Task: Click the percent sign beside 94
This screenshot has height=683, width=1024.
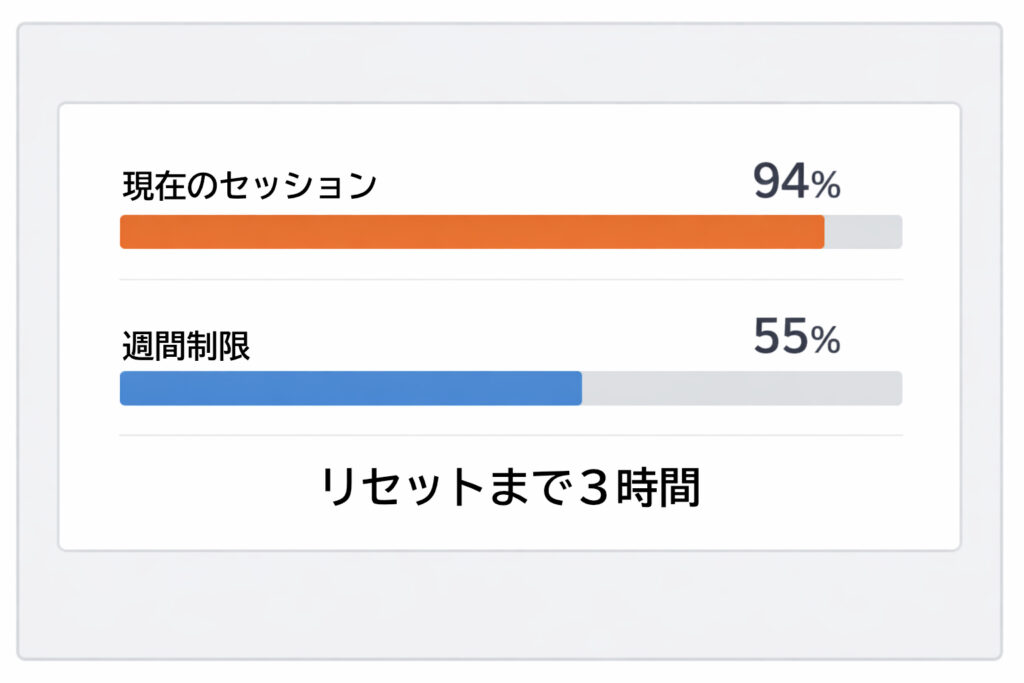Action: click(x=826, y=185)
